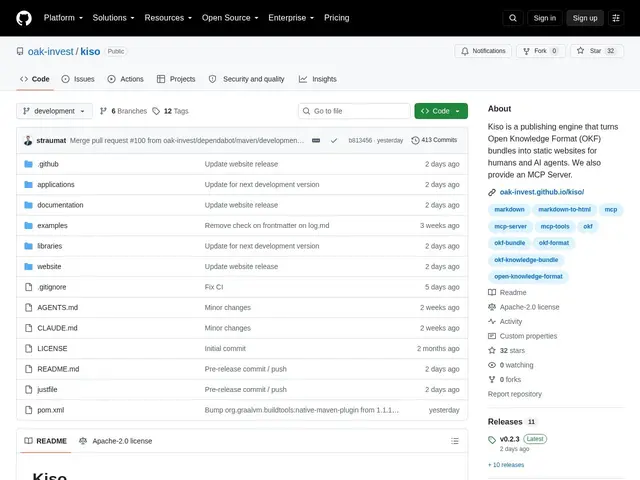This screenshot has width=640, height=480.
Task: Open the green Code dropdown
Action: (441, 111)
